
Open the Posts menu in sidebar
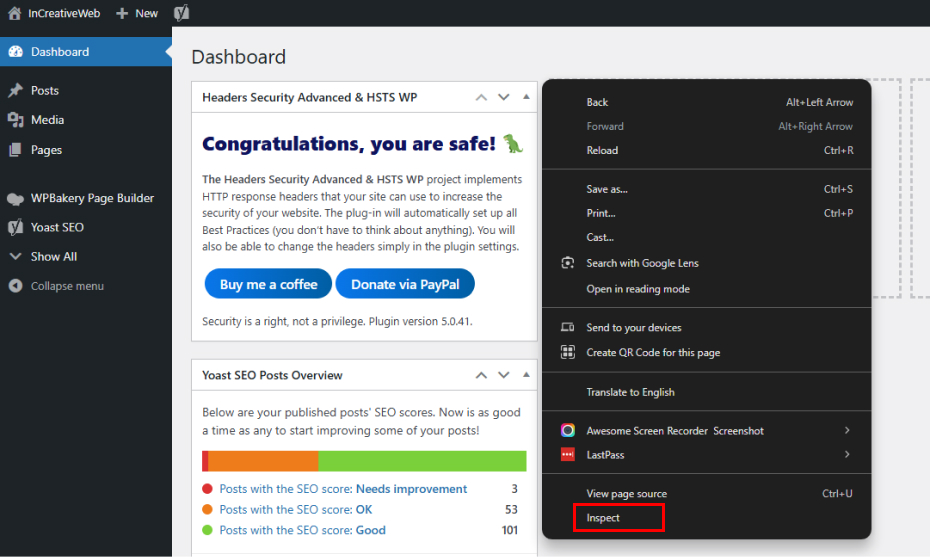(44, 90)
